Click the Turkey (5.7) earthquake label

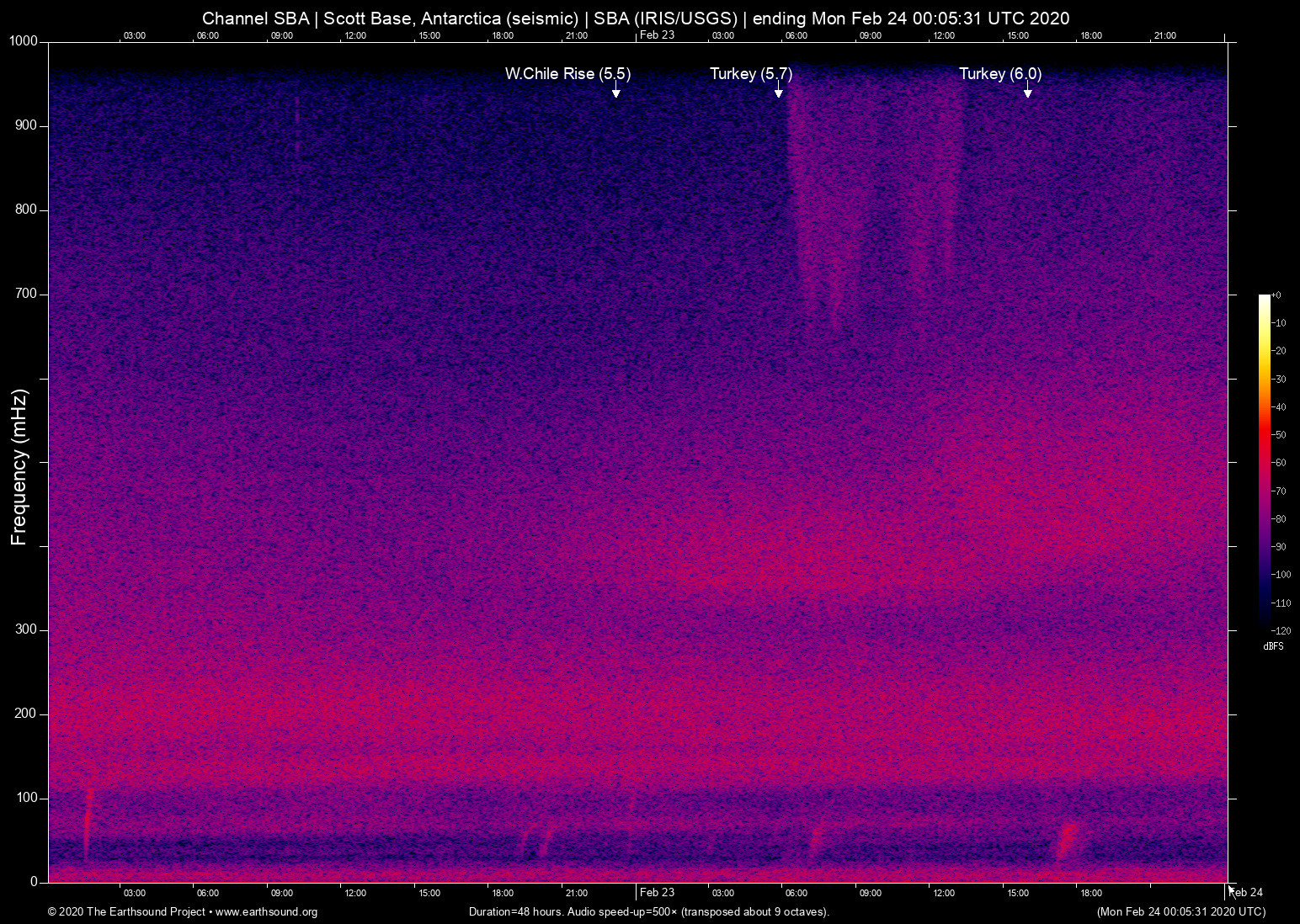pyautogui.click(x=751, y=74)
